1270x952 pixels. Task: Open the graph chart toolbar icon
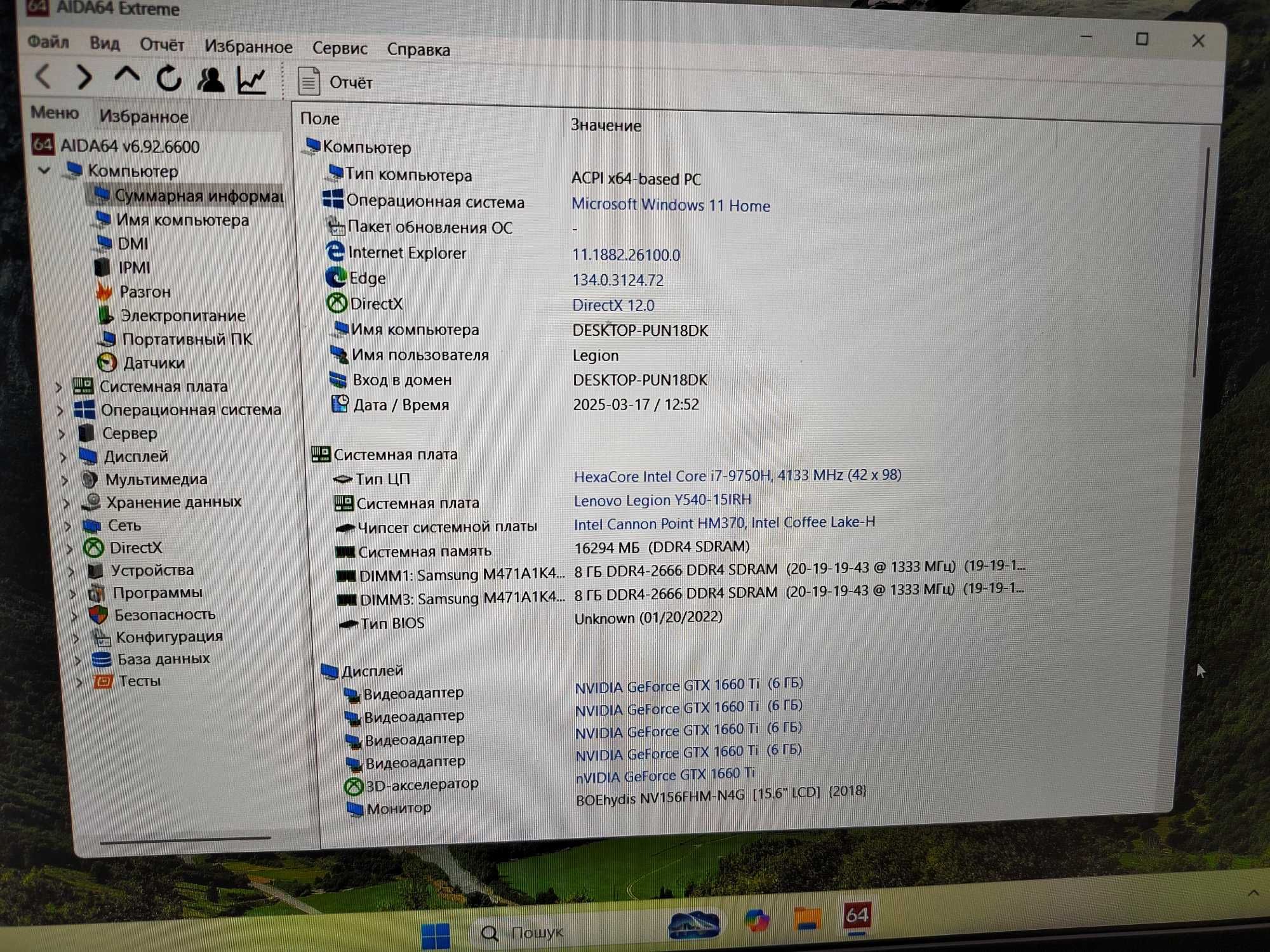(x=252, y=81)
